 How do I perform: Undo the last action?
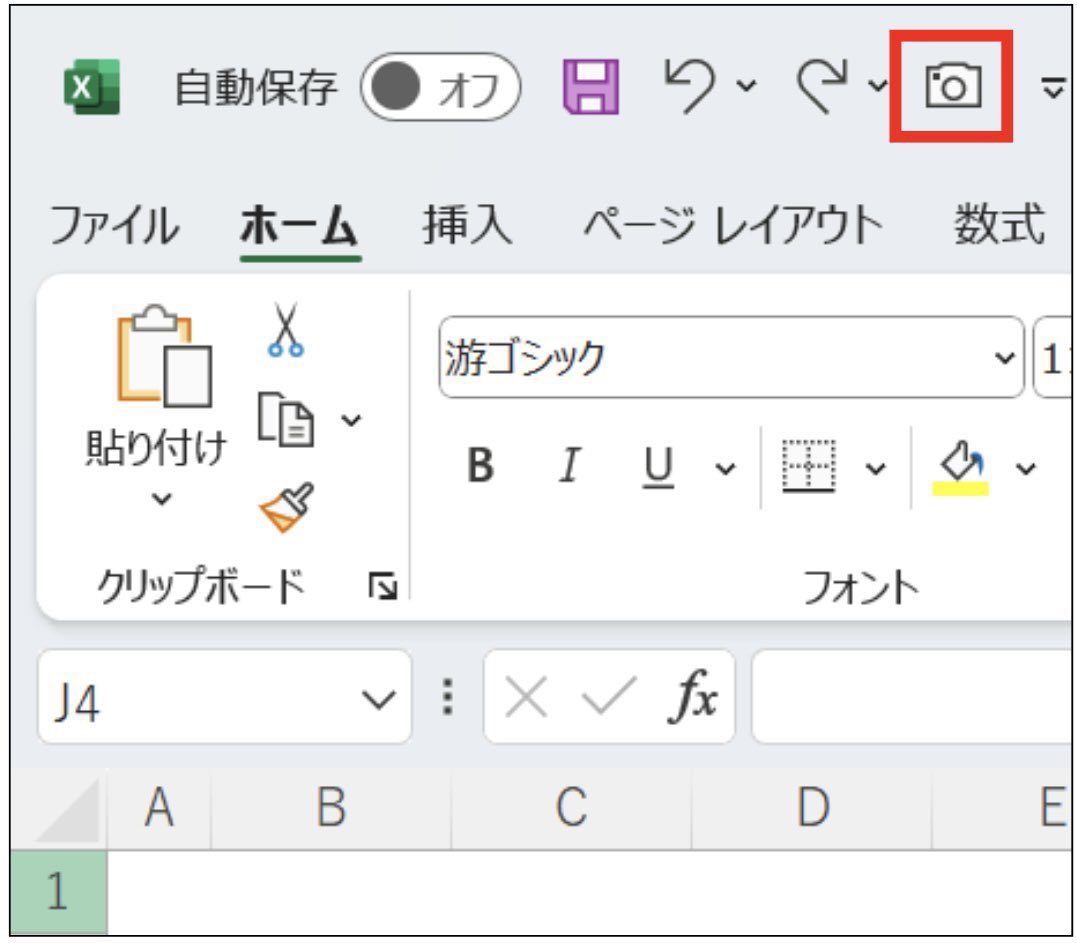click(x=690, y=85)
